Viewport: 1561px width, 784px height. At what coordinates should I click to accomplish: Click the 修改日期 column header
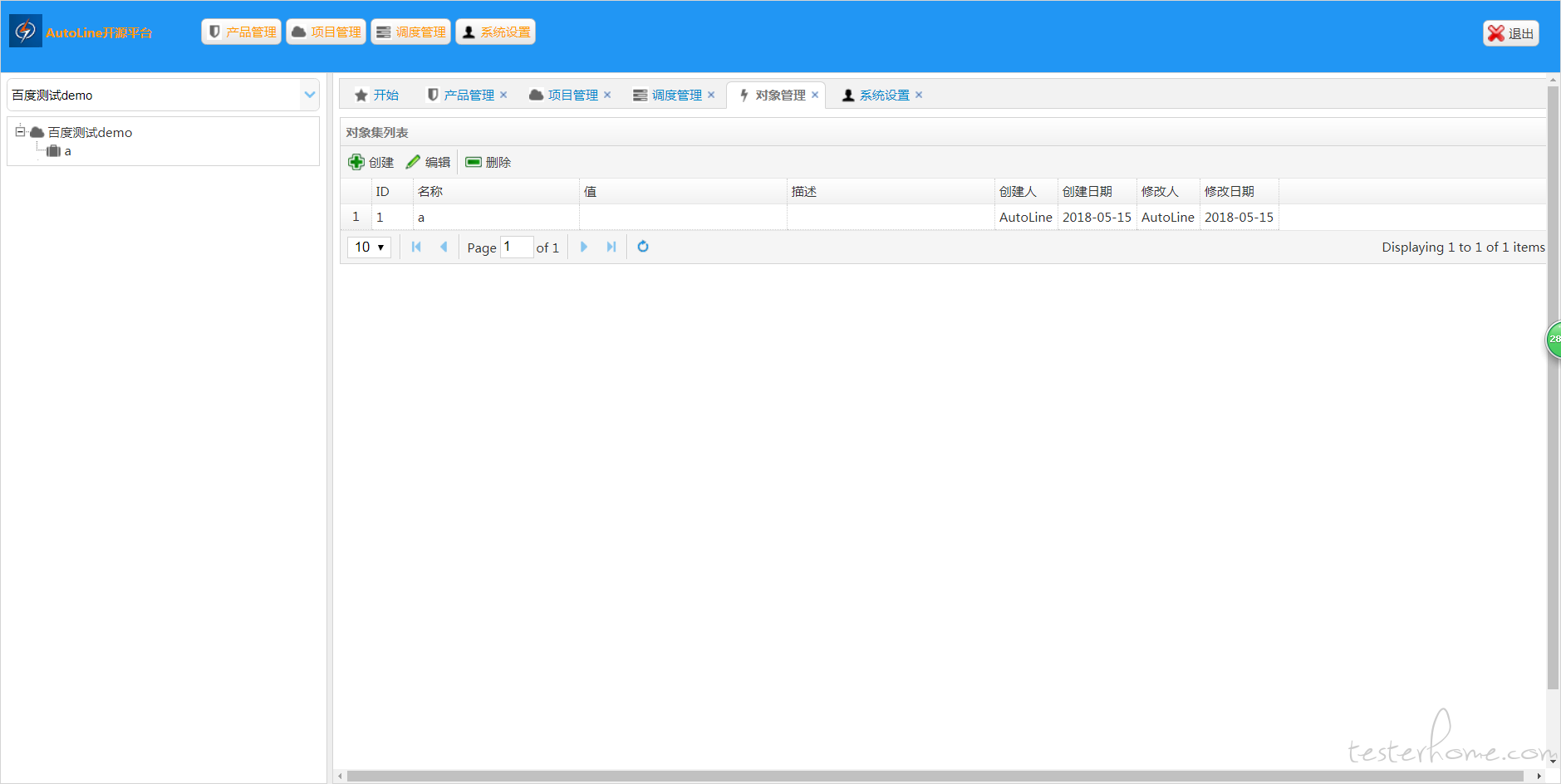tap(1239, 191)
